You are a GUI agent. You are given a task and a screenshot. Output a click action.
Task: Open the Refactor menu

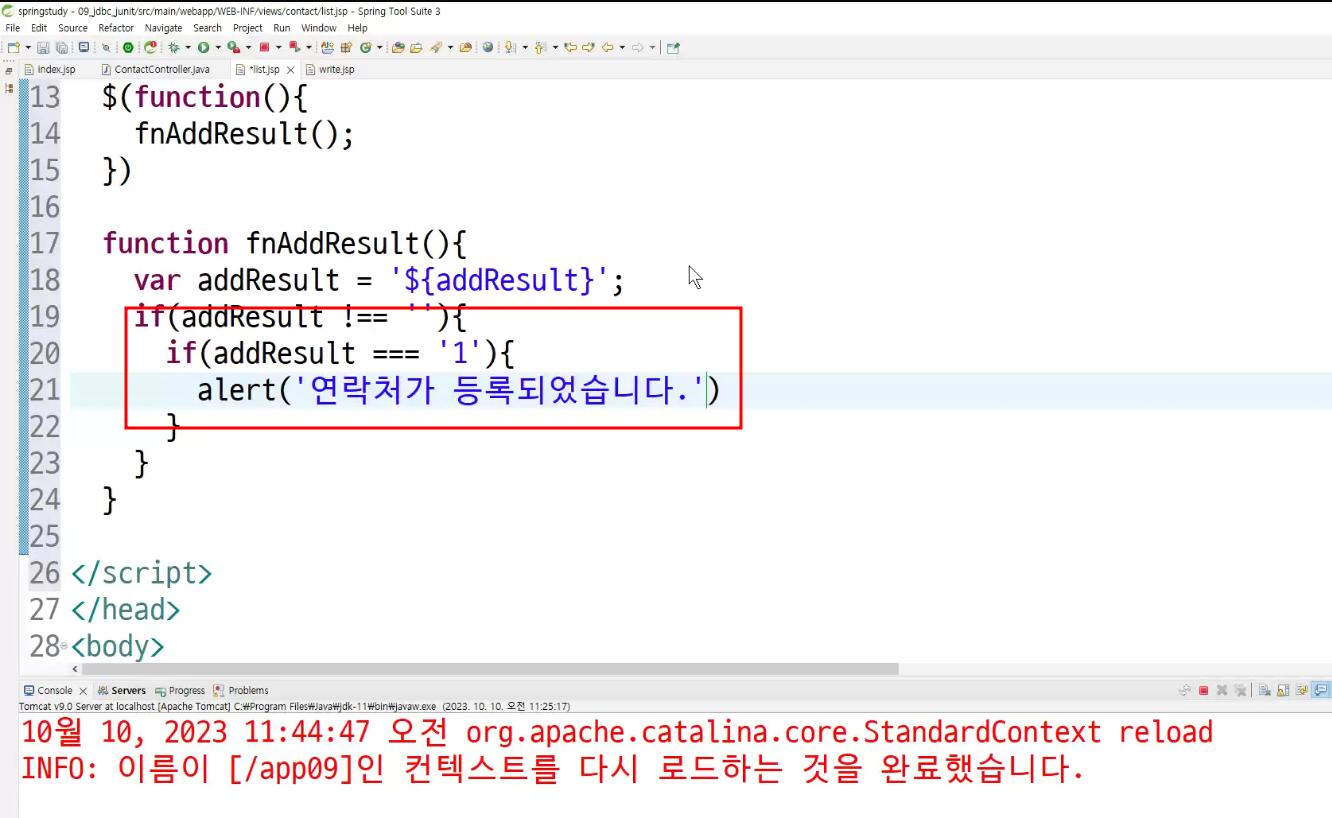pyautogui.click(x=116, y=28)
